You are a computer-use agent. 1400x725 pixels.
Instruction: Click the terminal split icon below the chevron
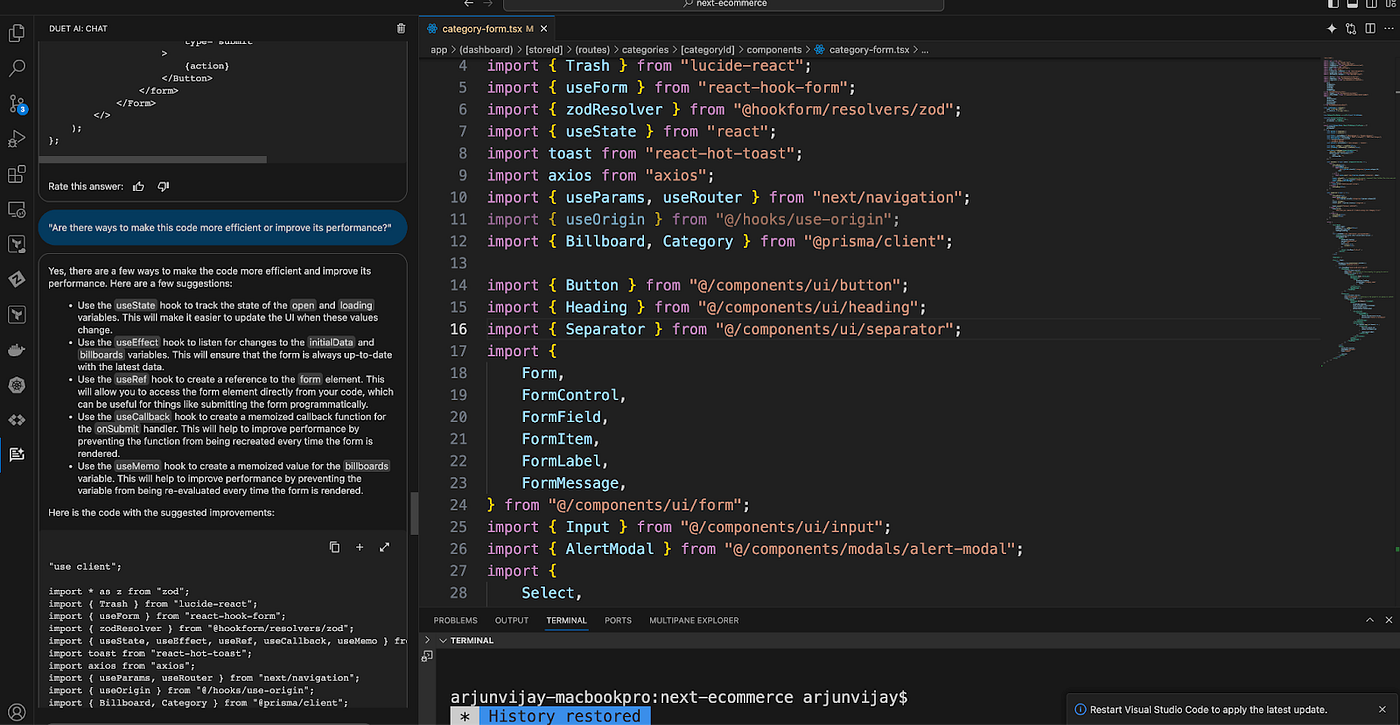427,657
